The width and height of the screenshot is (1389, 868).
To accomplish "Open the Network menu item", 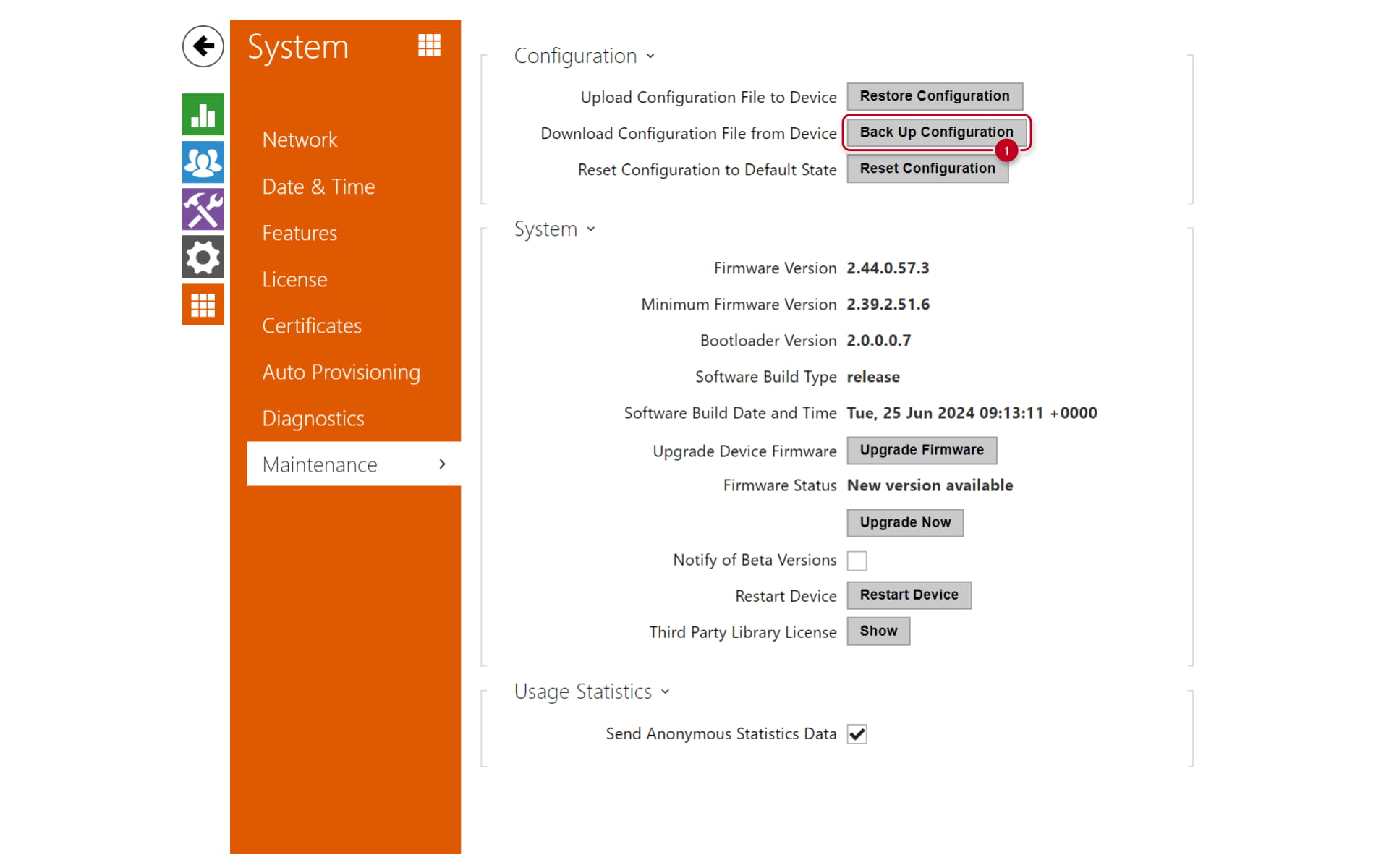I will [x=300, y=140].
